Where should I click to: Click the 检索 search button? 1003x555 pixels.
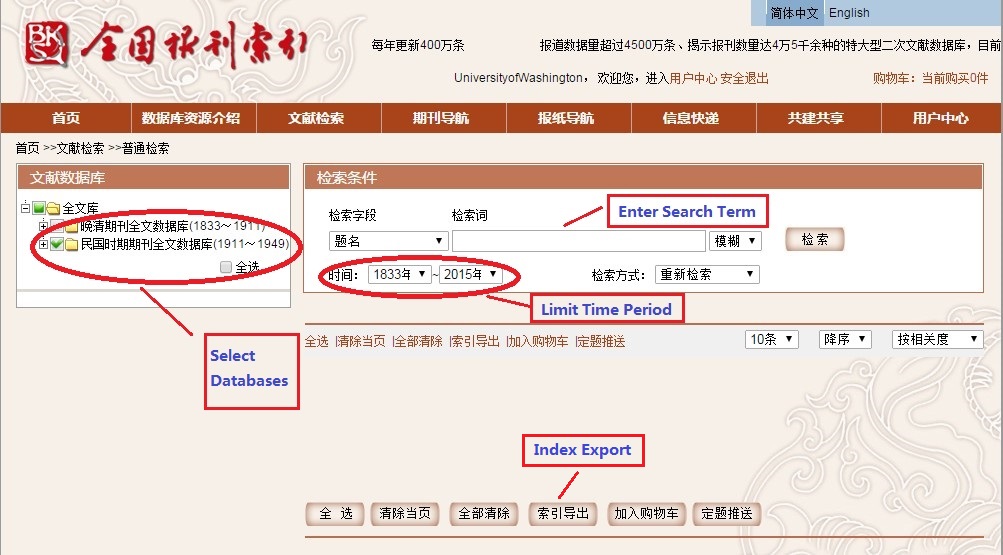pyautogui.click(x=815, y=240)
